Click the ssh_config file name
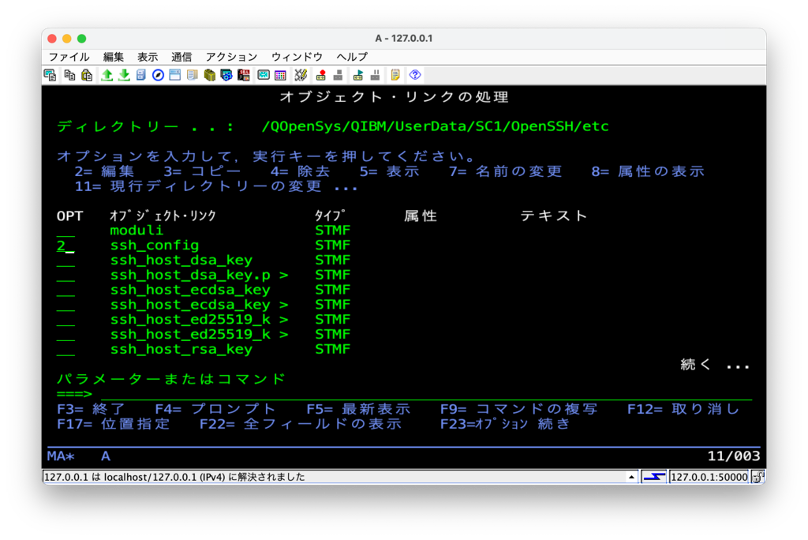 [155, 245]
